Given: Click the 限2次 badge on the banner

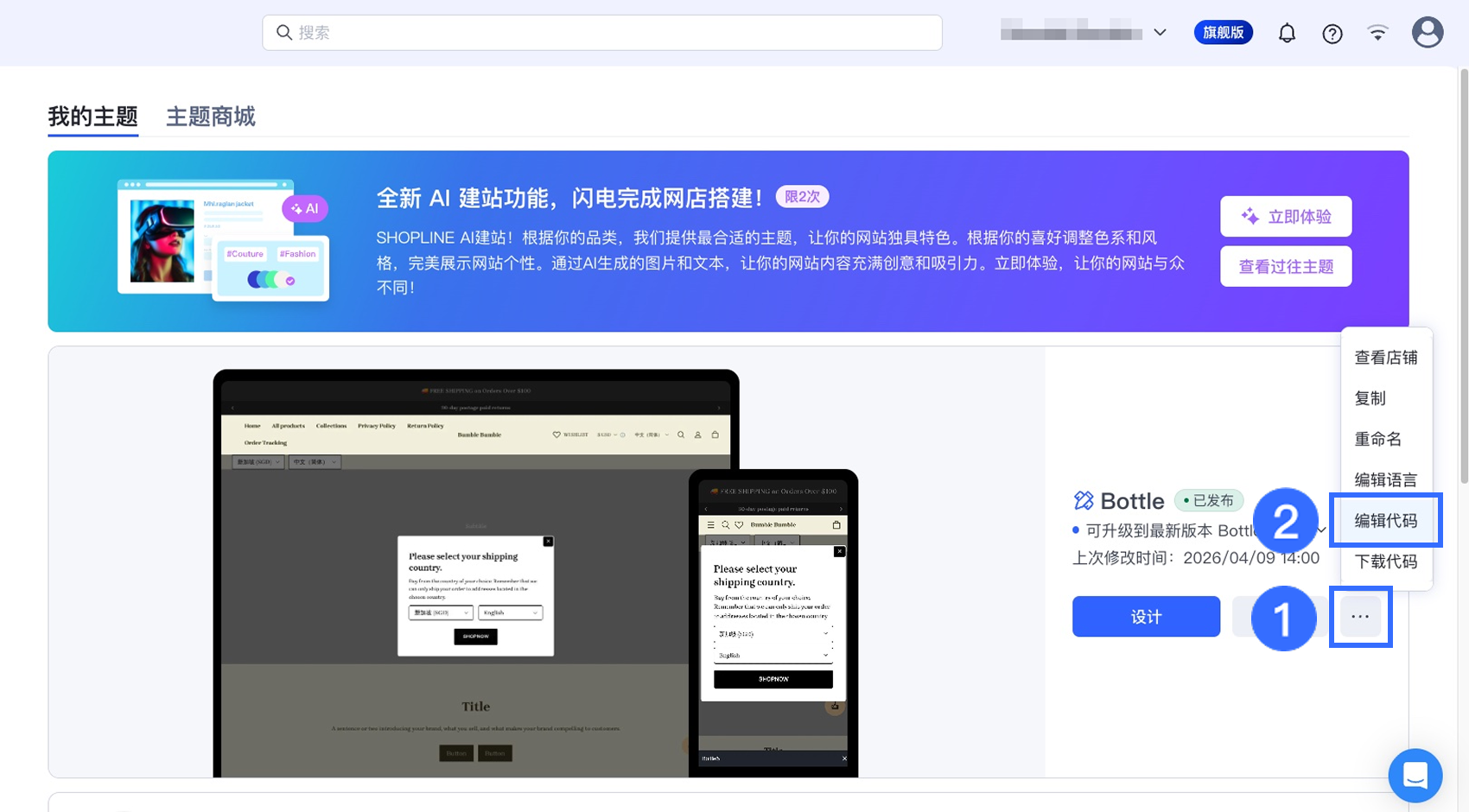Looking at the screenshot, I should click(x=802, y=197).
